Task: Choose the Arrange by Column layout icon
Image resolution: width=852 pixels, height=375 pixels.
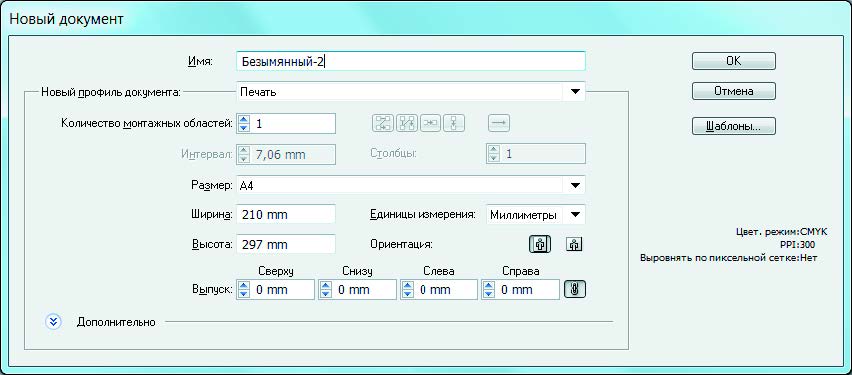Action: [x=454, y=123]
